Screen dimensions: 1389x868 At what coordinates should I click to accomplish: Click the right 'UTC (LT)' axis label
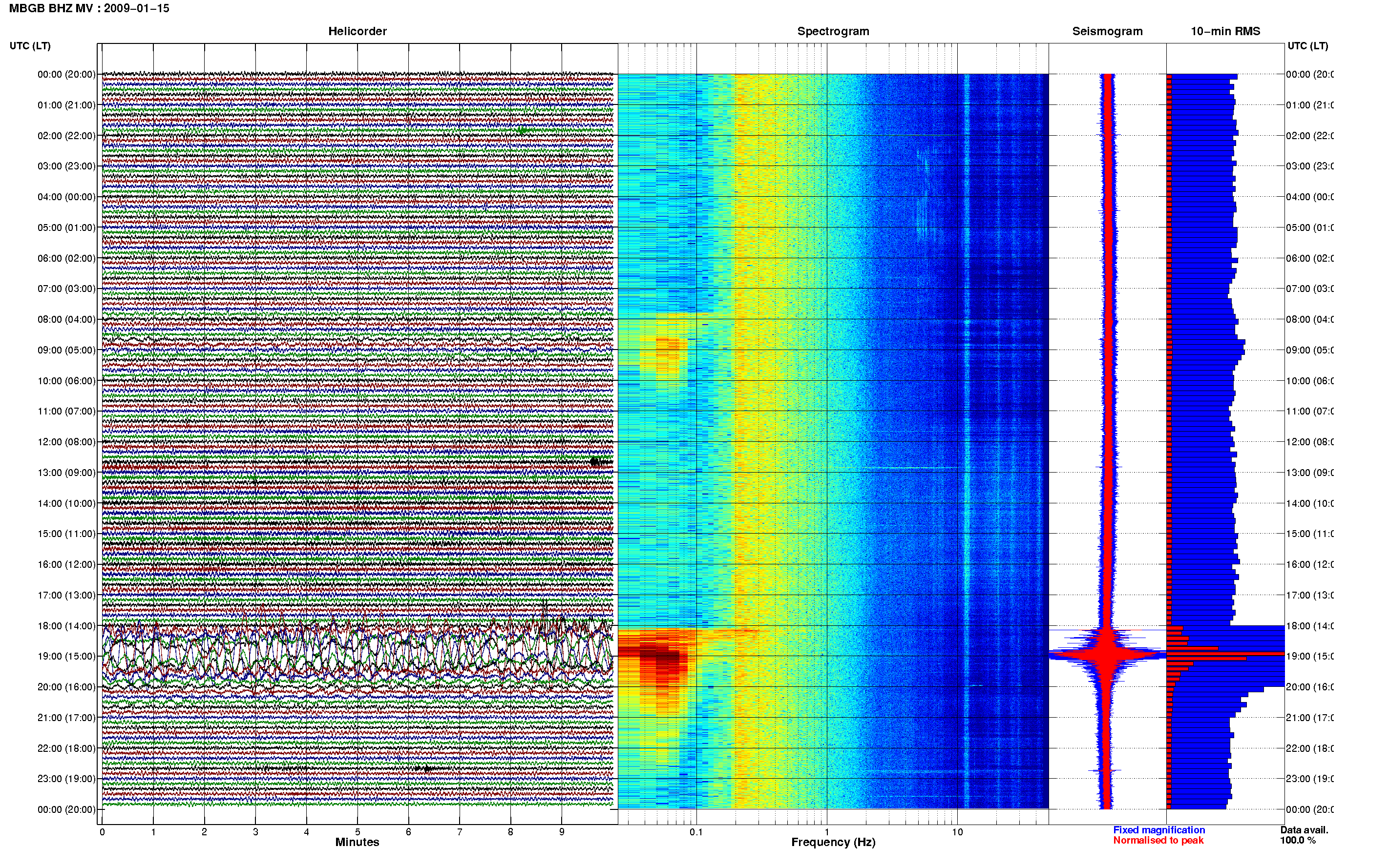pyautogui.click(x=1307, y=46)
